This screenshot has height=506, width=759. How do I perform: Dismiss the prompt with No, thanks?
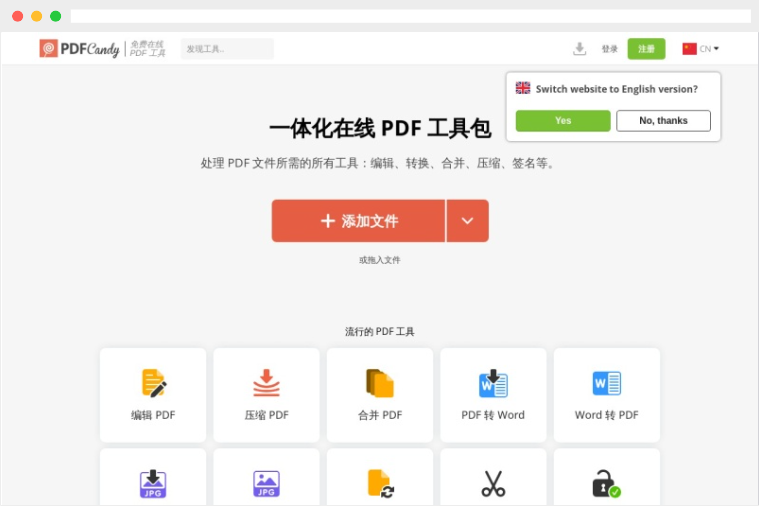[663, 121]
